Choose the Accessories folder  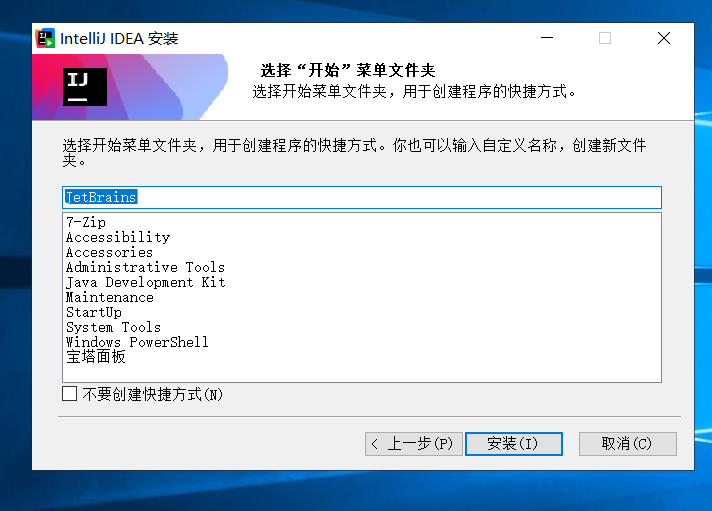(109, 252)
